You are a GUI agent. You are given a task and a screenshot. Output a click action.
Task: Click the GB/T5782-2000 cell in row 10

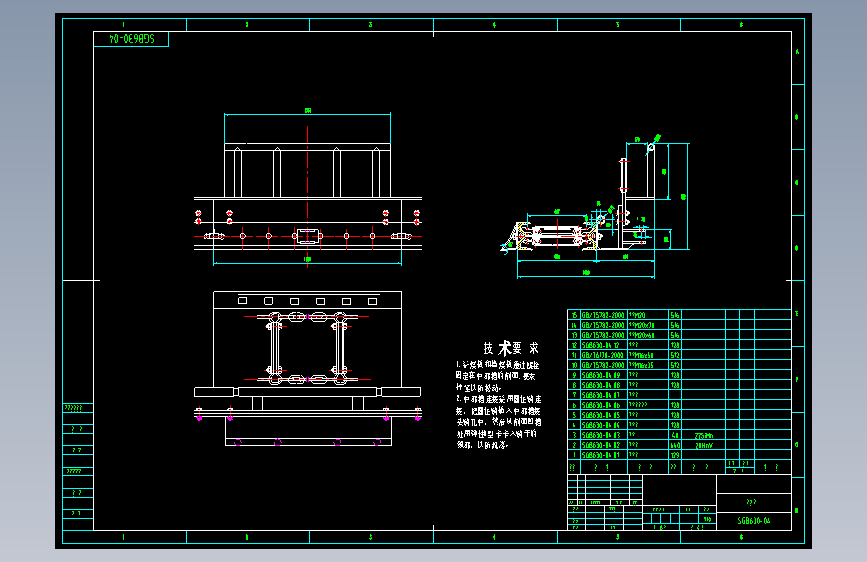tap(603, 365)
